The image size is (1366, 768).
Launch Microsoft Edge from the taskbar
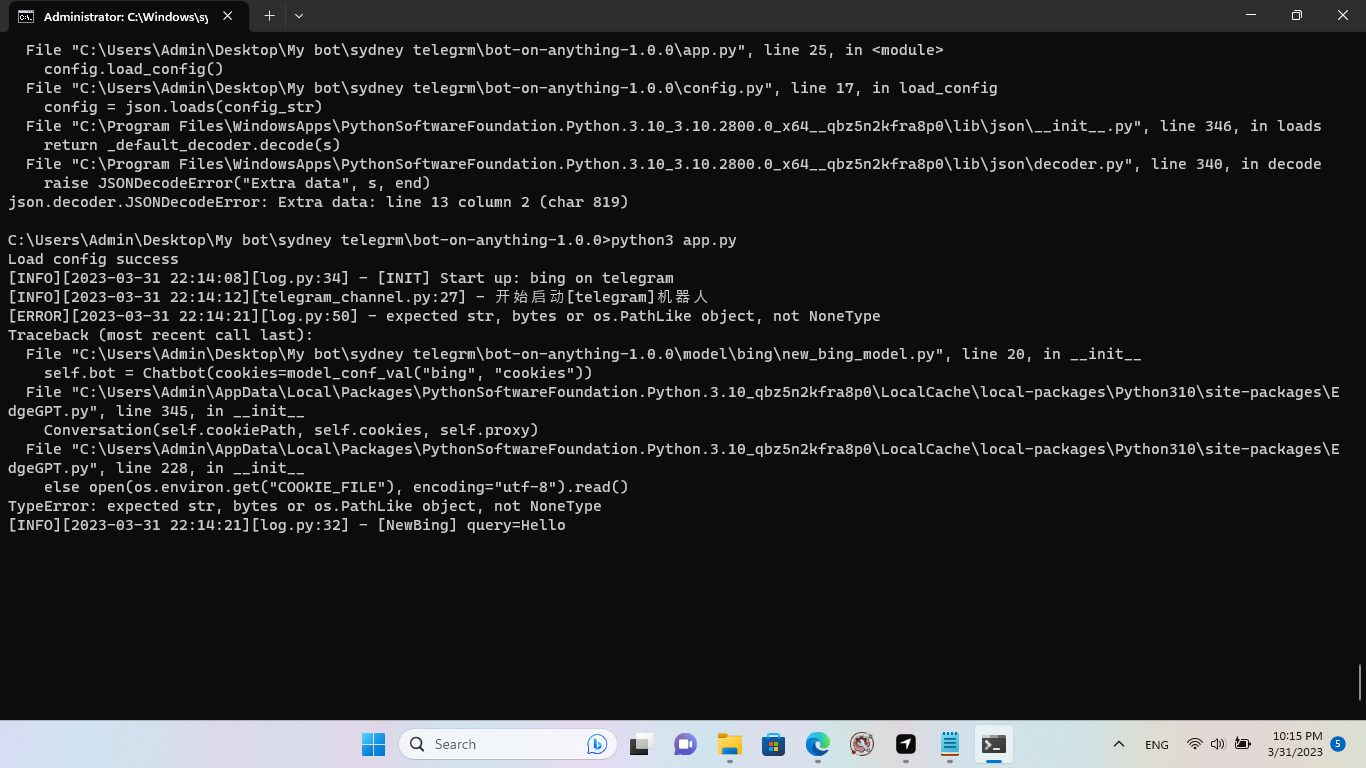tap(818, 744)
